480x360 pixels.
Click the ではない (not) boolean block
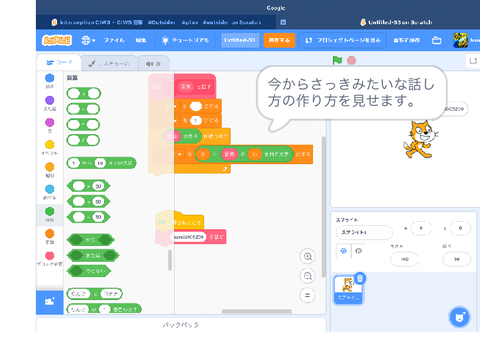[x=89, y=271]
